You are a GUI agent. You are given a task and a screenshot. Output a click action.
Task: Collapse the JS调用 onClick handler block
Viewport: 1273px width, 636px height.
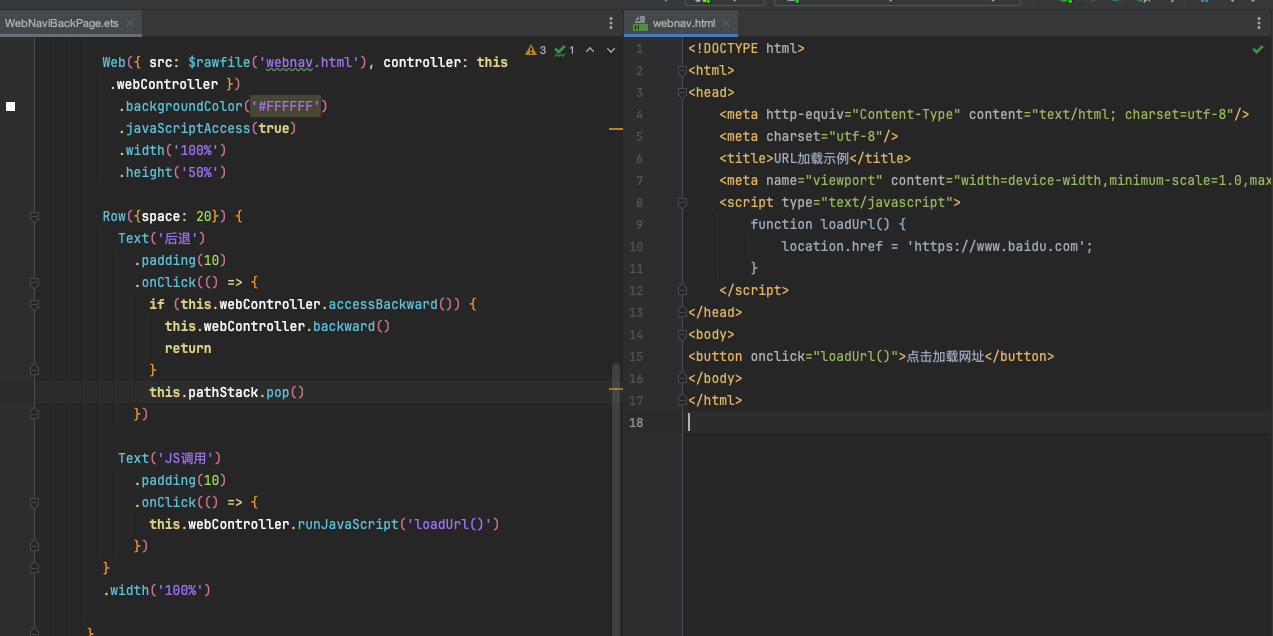35,502
